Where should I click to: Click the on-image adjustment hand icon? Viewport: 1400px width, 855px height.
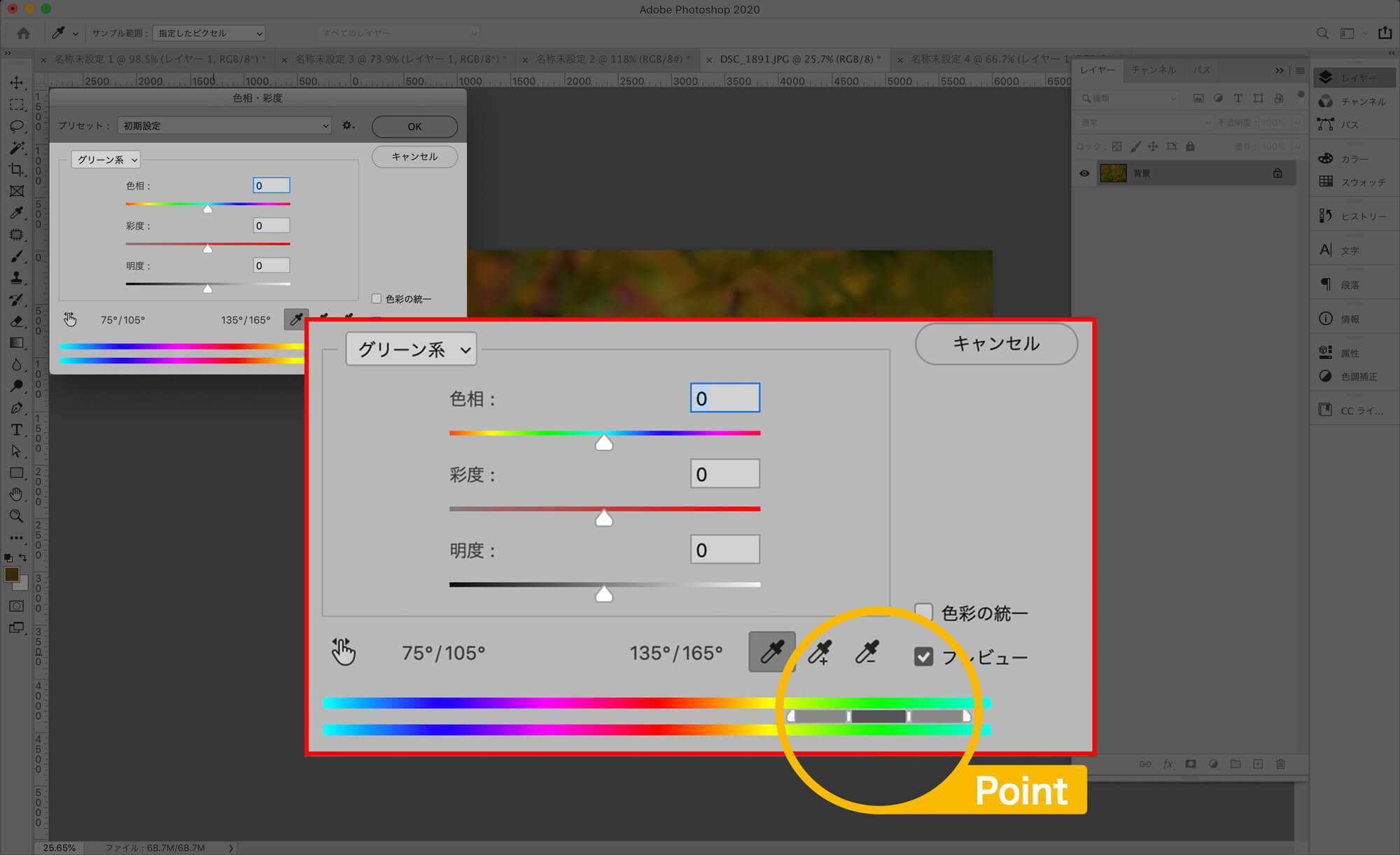(x=70, y=319)
